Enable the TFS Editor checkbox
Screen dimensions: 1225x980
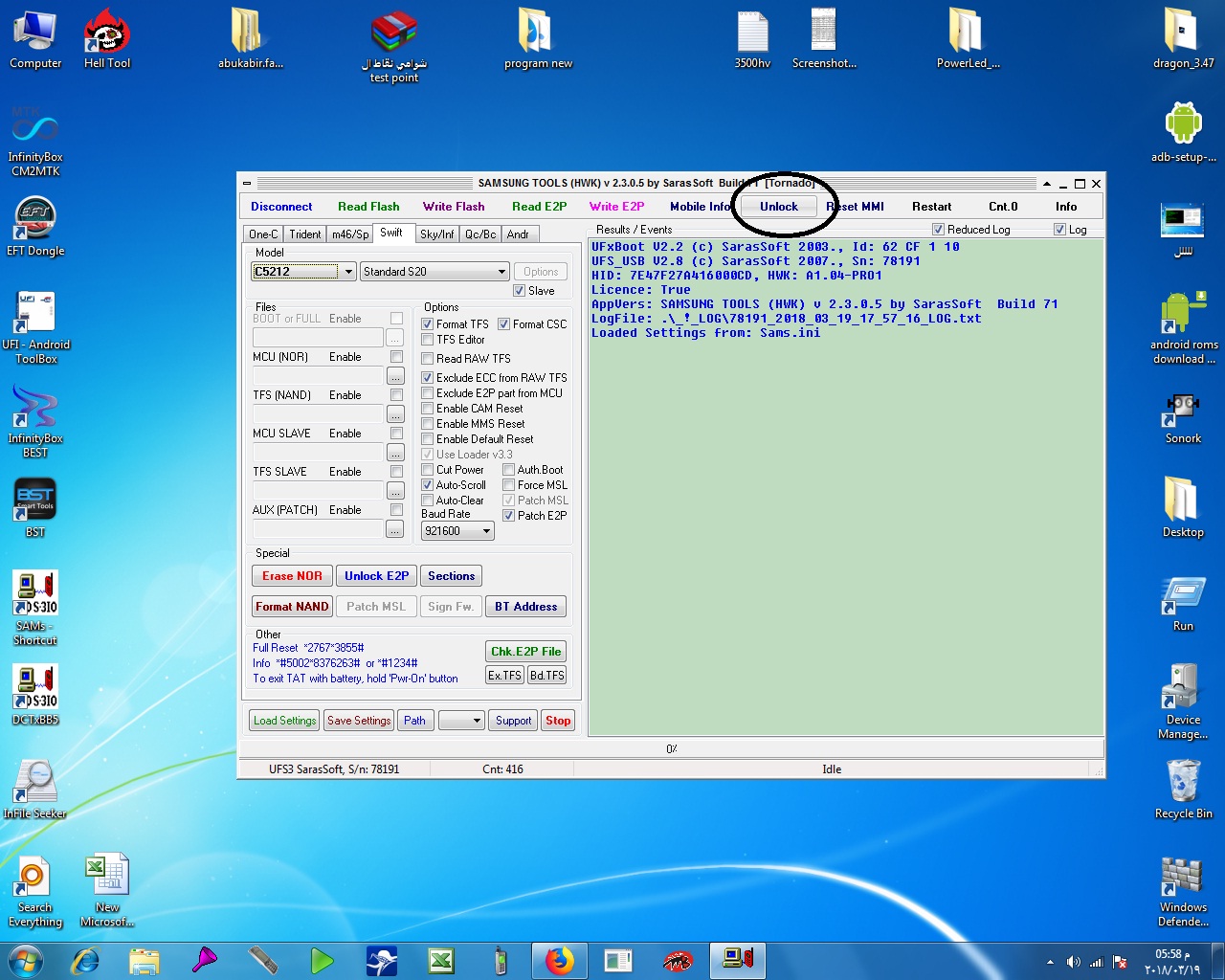click(x=428, y=340)
